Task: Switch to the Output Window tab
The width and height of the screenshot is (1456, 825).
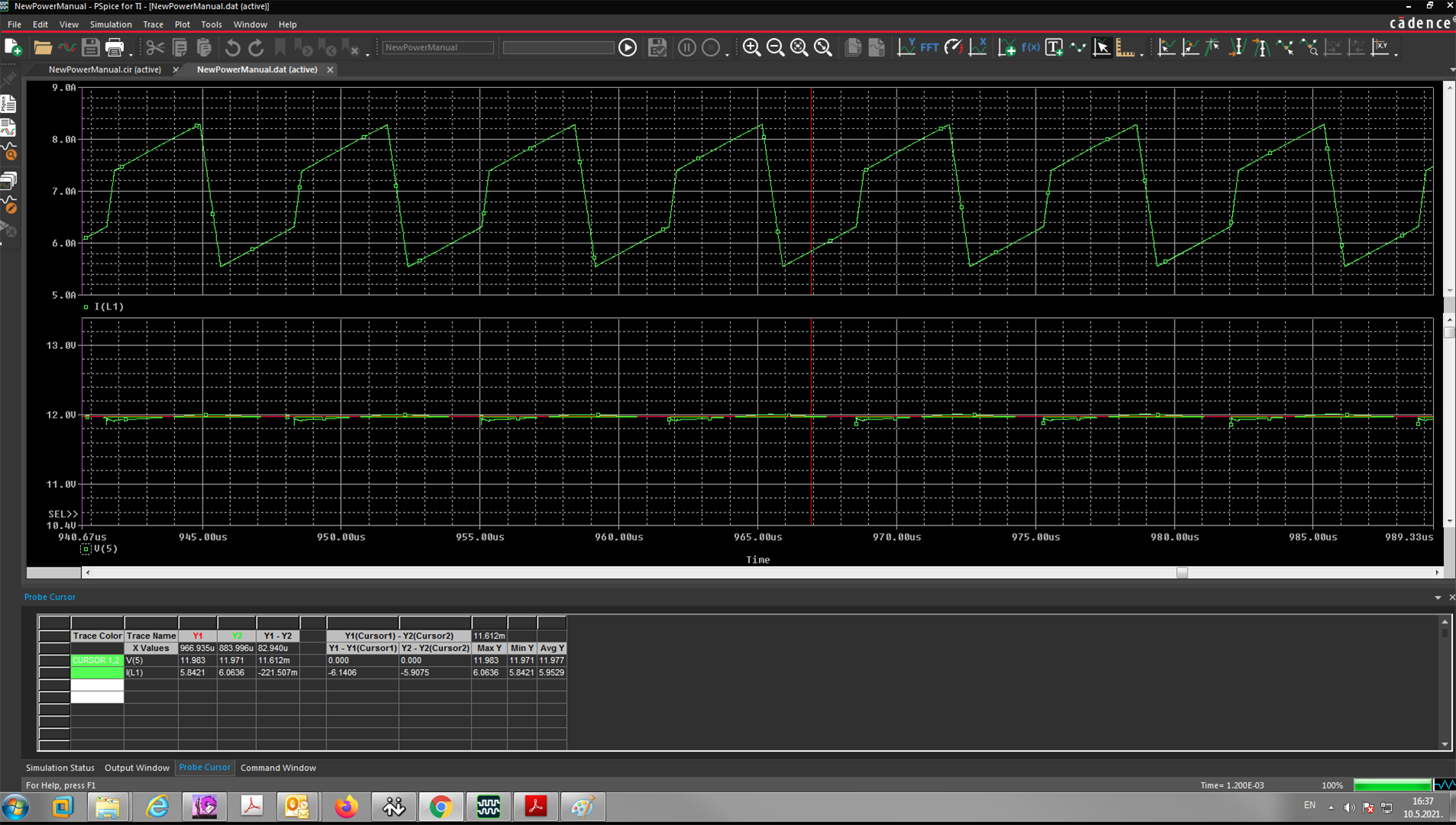Action: click(137, 768)
